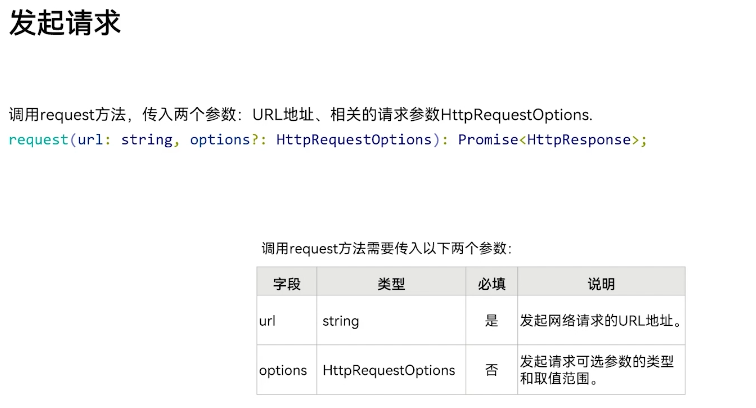The image size is (756, 408).
Task: Click the 发起请求可选参数 description cell
Action: 597,370
